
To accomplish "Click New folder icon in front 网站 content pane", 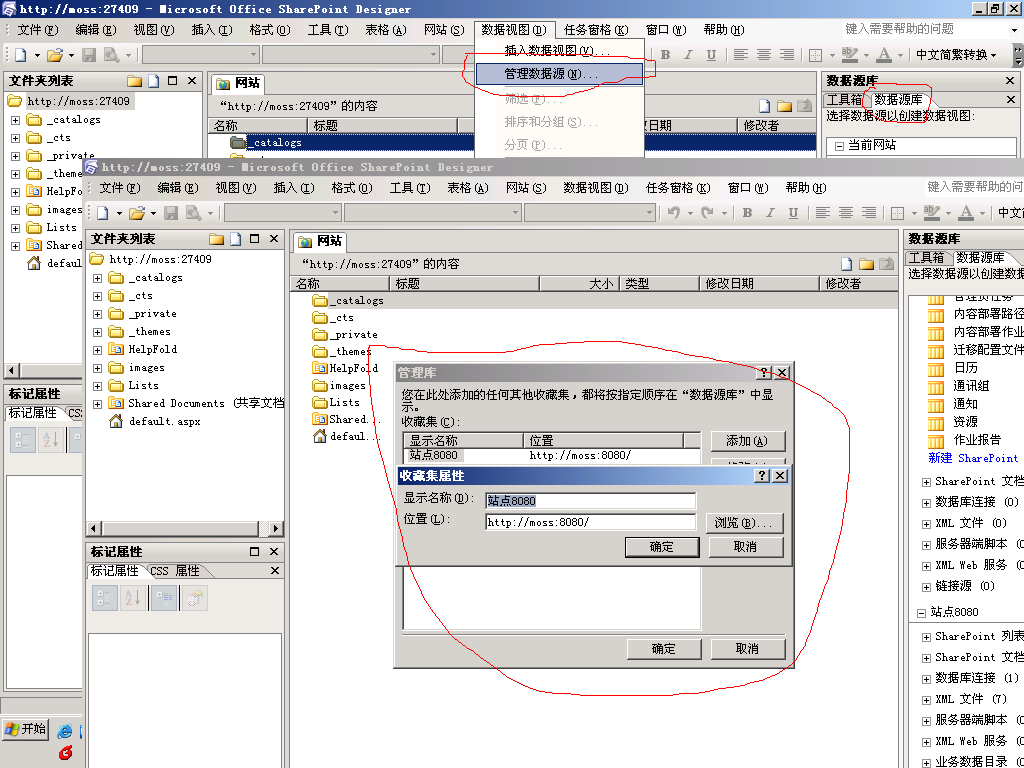I will point(867,264).
